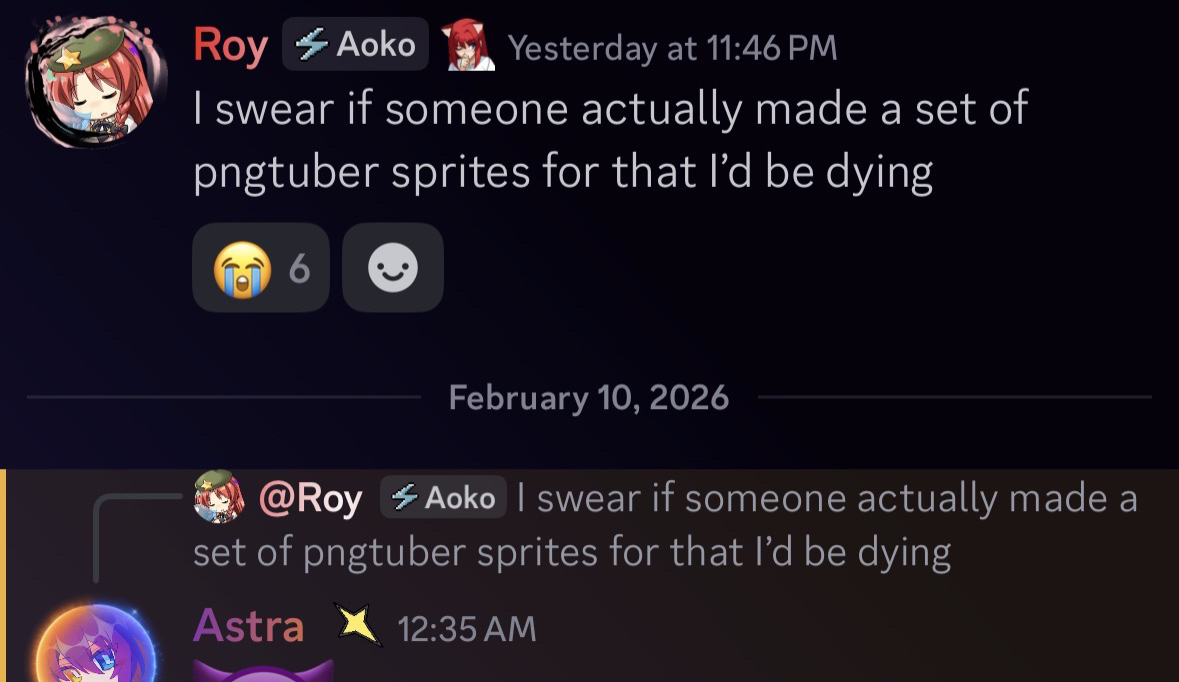
Task: Tap the small Aoko tag in reply preview
Action: click(x=443, y=498)
